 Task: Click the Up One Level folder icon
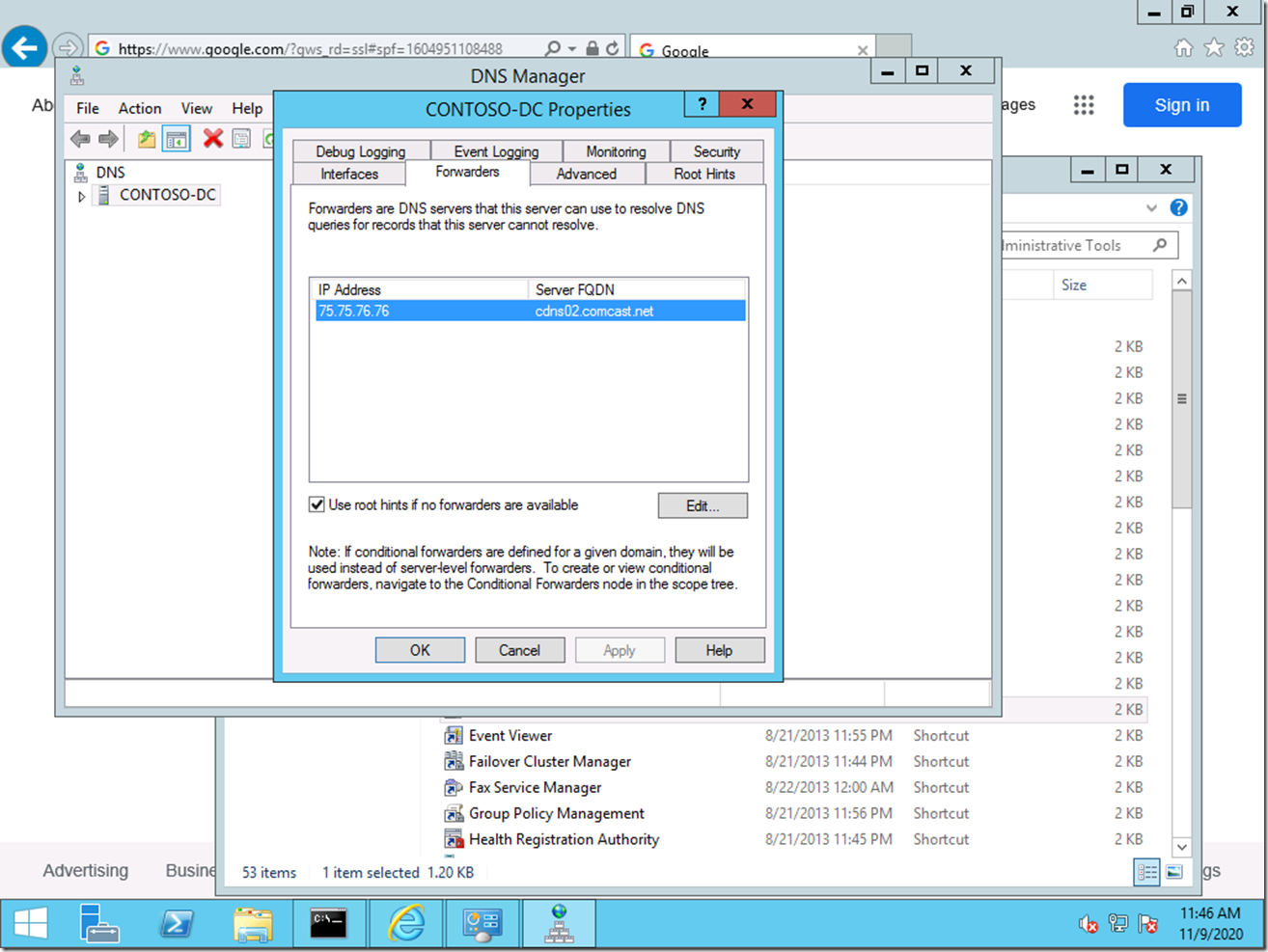(146, 139)
